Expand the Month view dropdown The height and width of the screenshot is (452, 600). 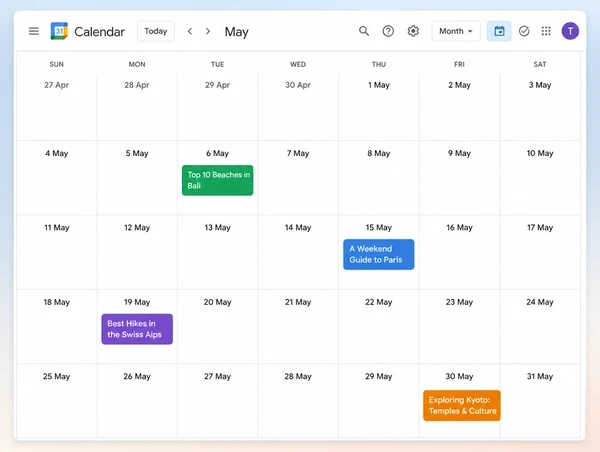(x=456, y=31)
